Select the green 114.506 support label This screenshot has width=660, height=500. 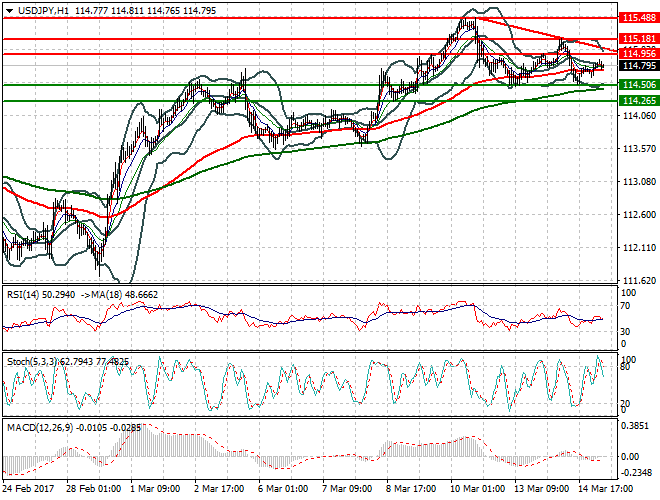639,85
